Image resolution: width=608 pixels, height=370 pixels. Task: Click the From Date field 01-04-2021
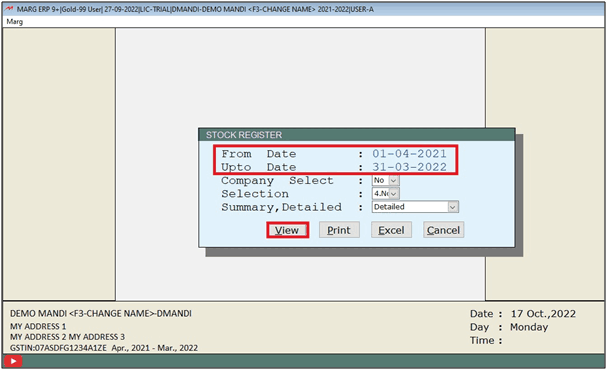[409, 154]
